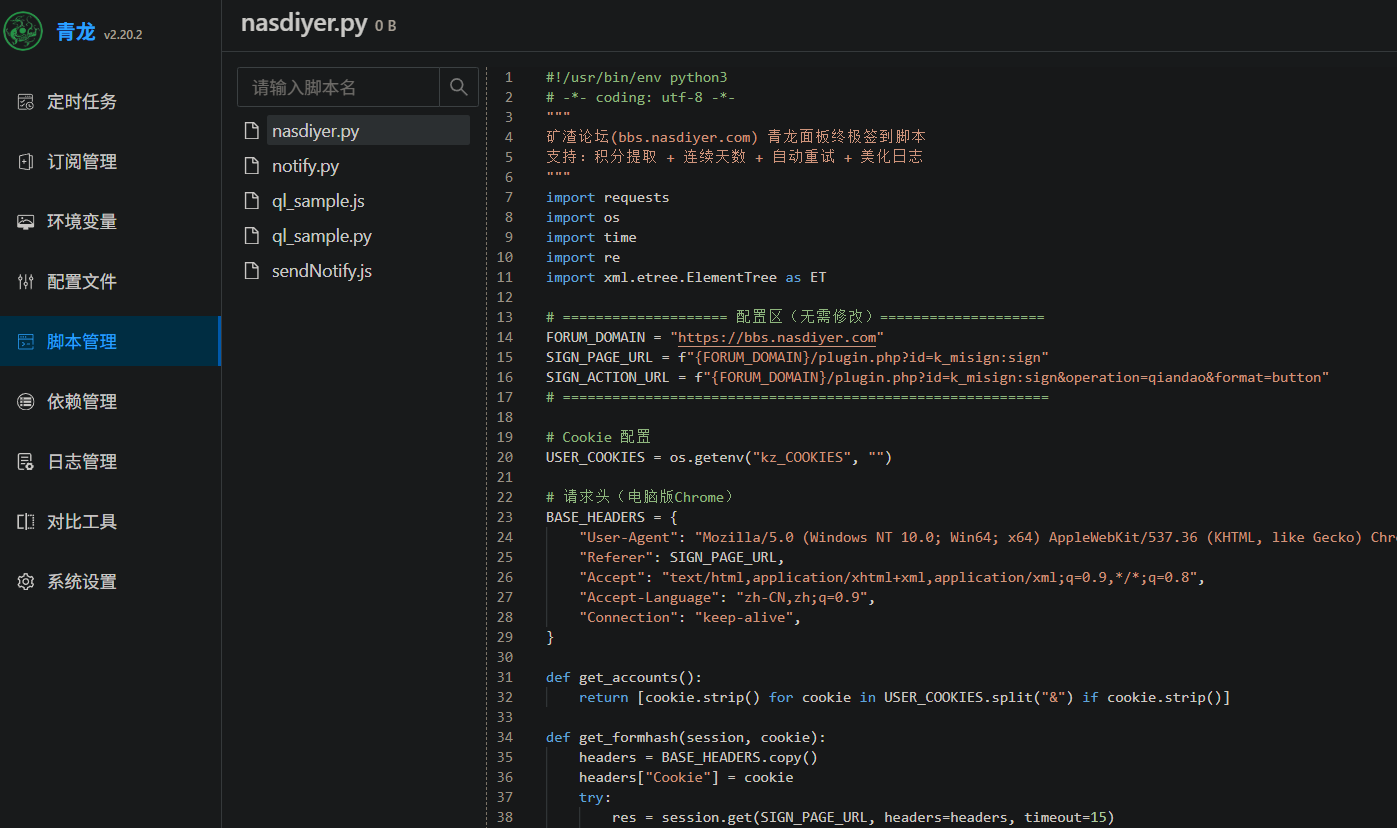
Task: Click the 配置文件 config sliders icon
Action: click(26, 282)
